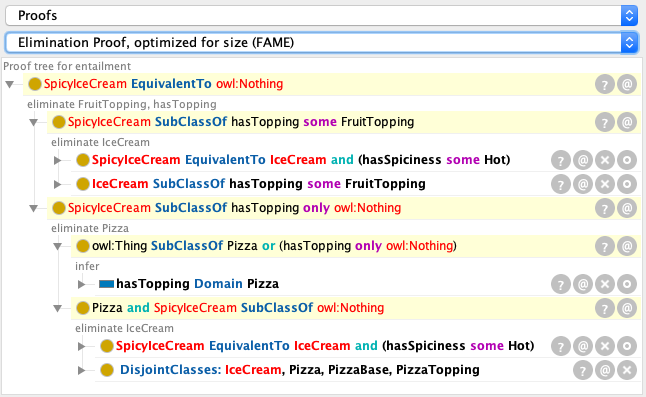The image size is (646, 397).
Task: Click ? icon on owl:Thing SubClassOf Pizza row
Action: (605, 246)
